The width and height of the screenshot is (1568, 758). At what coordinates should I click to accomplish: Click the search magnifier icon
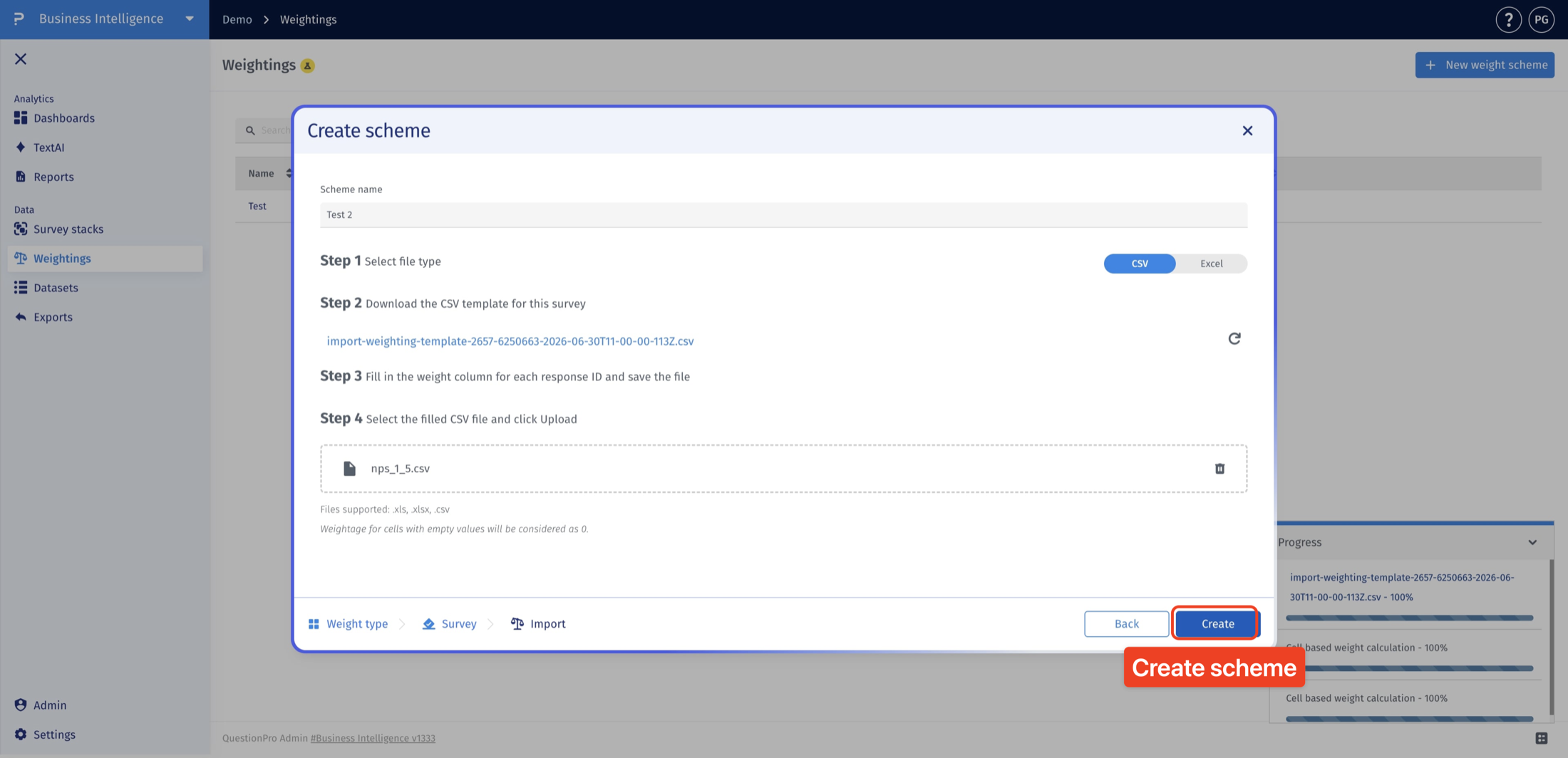(x=250, y=130)
